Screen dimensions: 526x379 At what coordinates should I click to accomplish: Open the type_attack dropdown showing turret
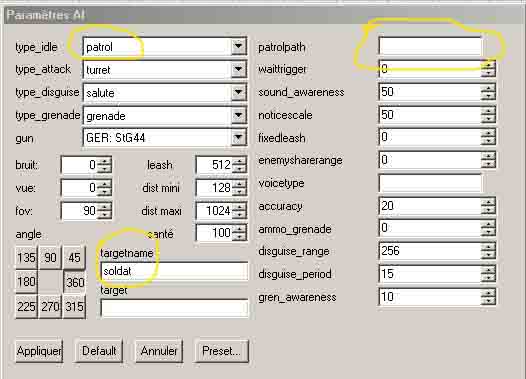pos(239,69)
